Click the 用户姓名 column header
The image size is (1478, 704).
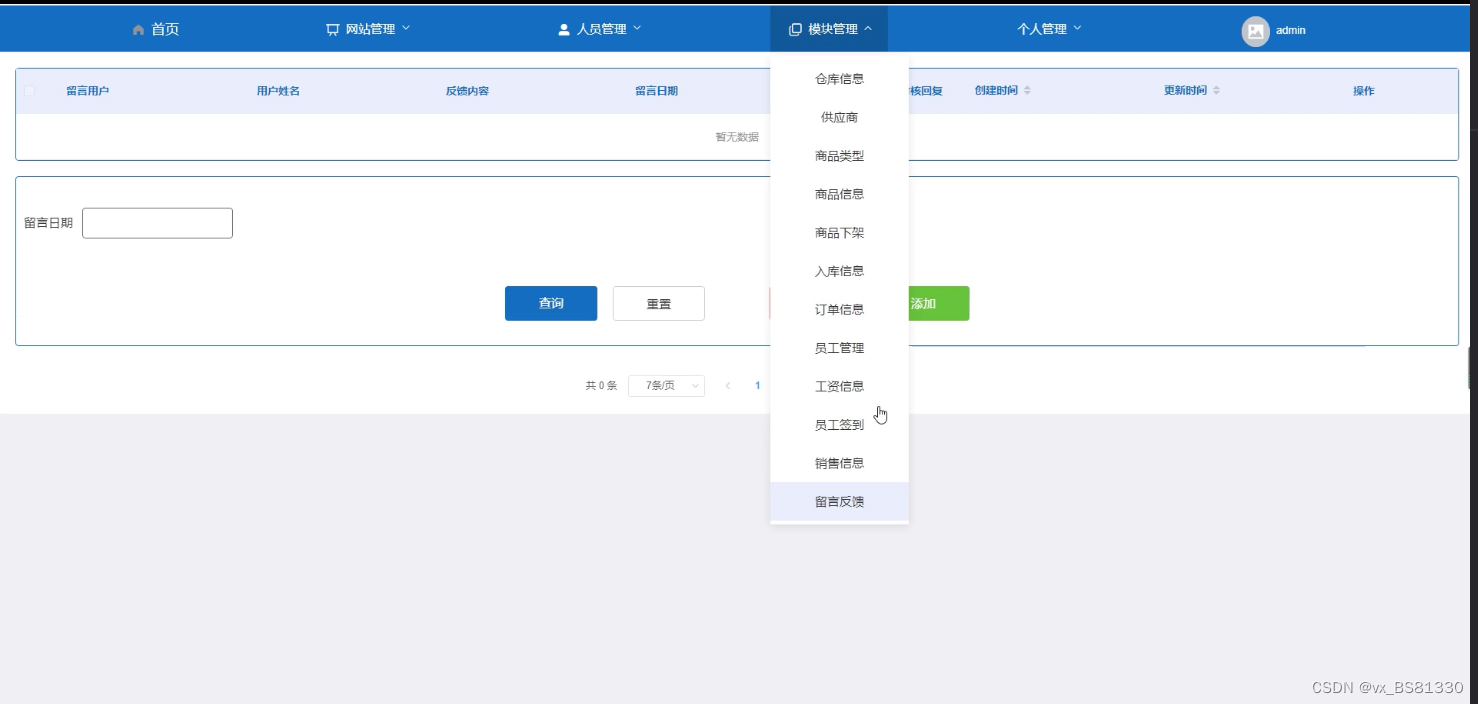[x=278, y=91]
